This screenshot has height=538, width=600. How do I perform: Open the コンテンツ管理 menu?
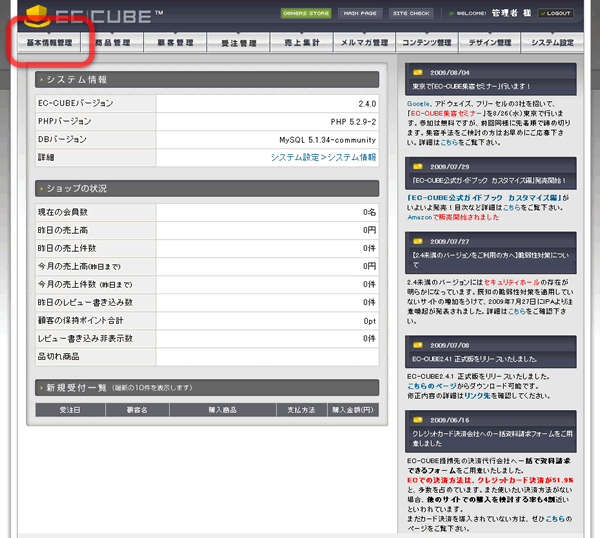click(x=427, y=42)
